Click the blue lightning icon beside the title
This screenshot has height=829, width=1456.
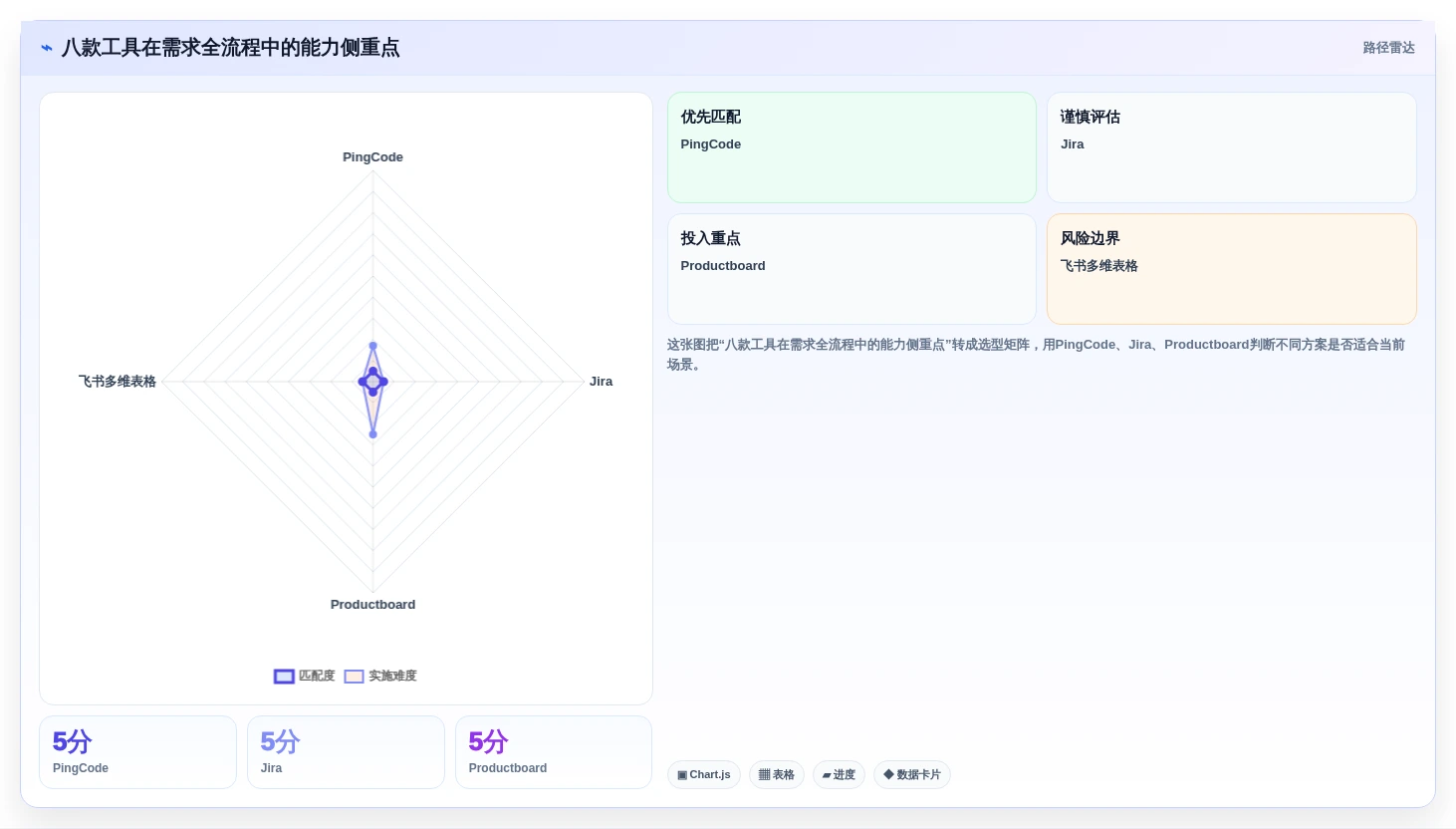pos(47,48)
